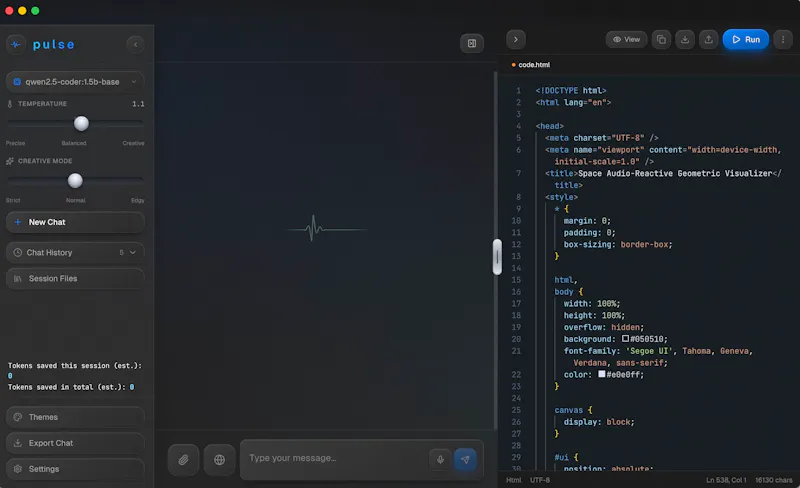
Task: Open the Themes panel
Action: [x=75, y=417]
